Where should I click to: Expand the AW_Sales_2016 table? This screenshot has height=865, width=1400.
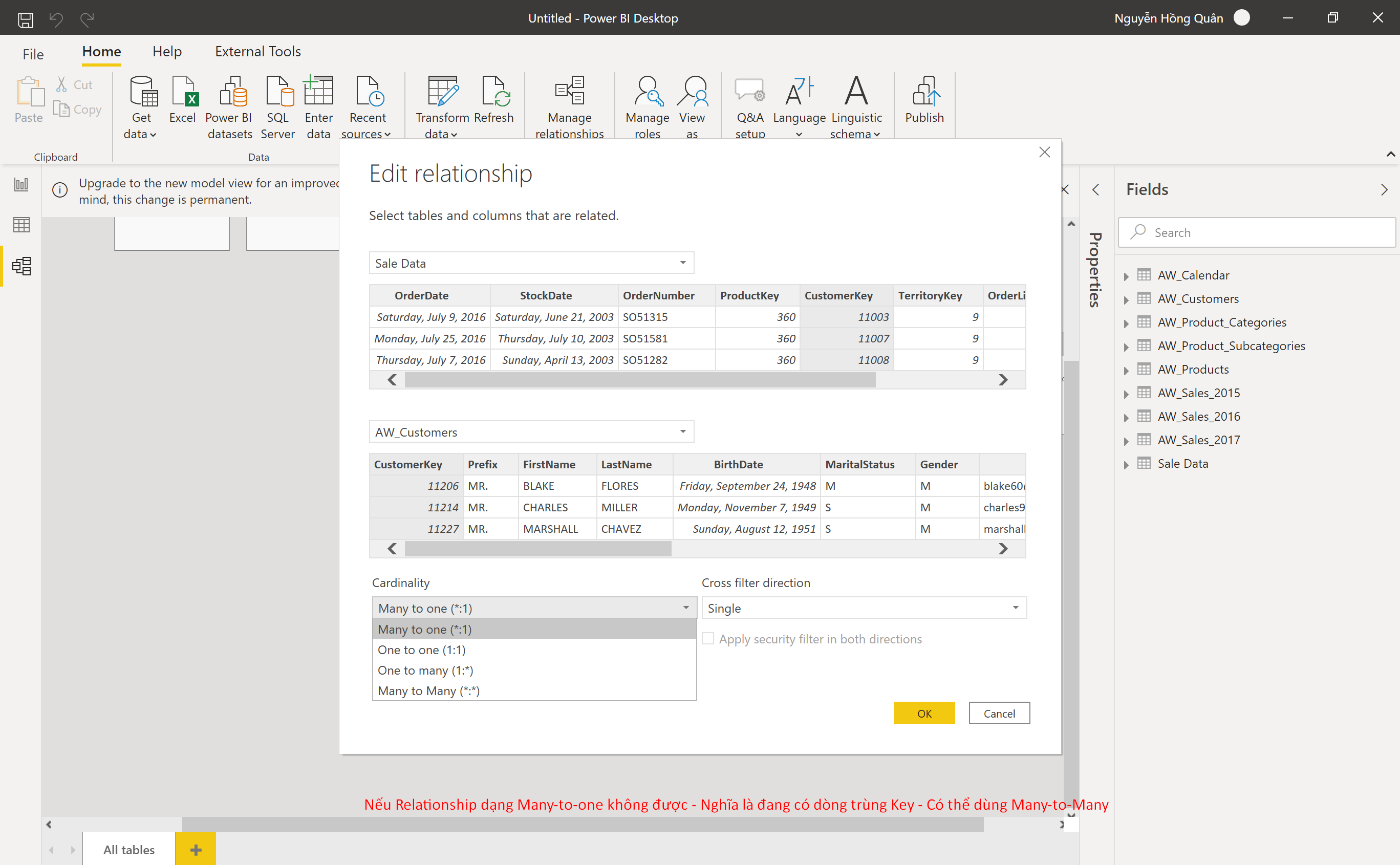point(1126,418)
